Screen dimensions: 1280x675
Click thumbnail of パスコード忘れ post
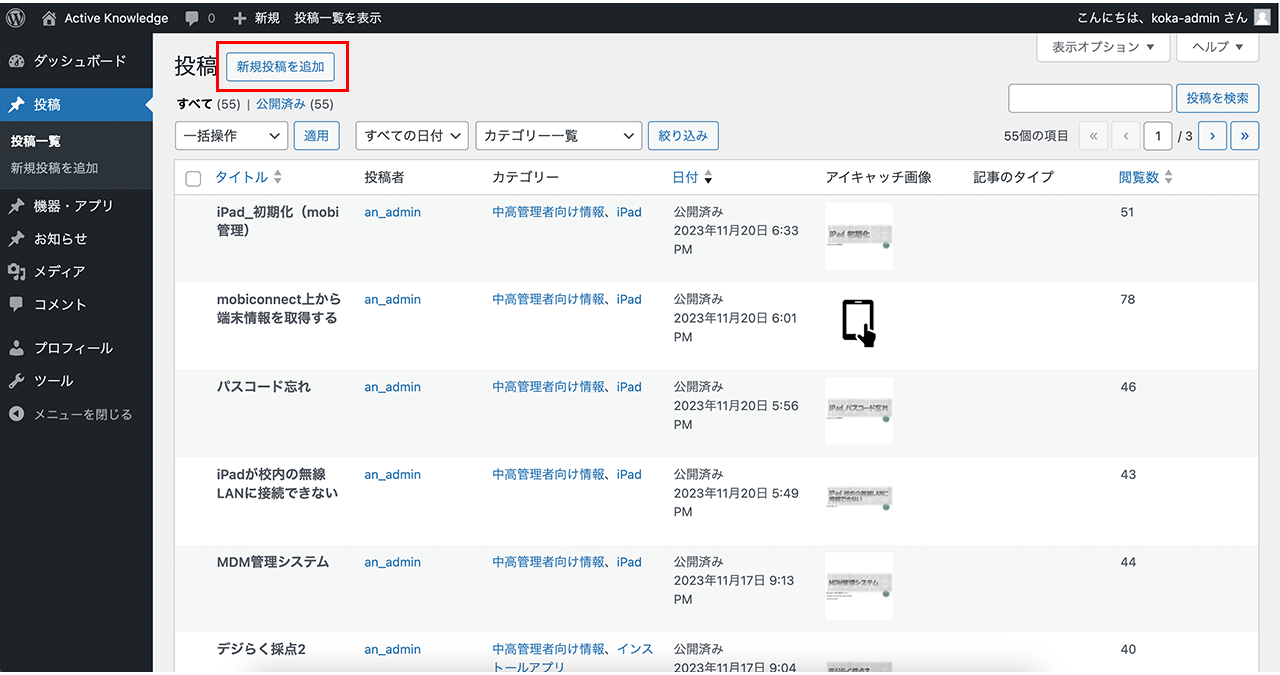click(x=859, y=411)
